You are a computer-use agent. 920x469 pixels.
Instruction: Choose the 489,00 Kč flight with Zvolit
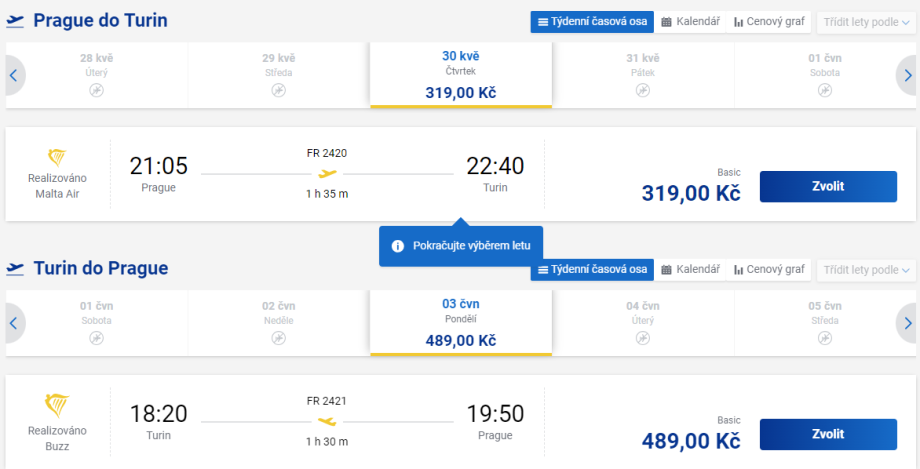[x=828, y=434]
